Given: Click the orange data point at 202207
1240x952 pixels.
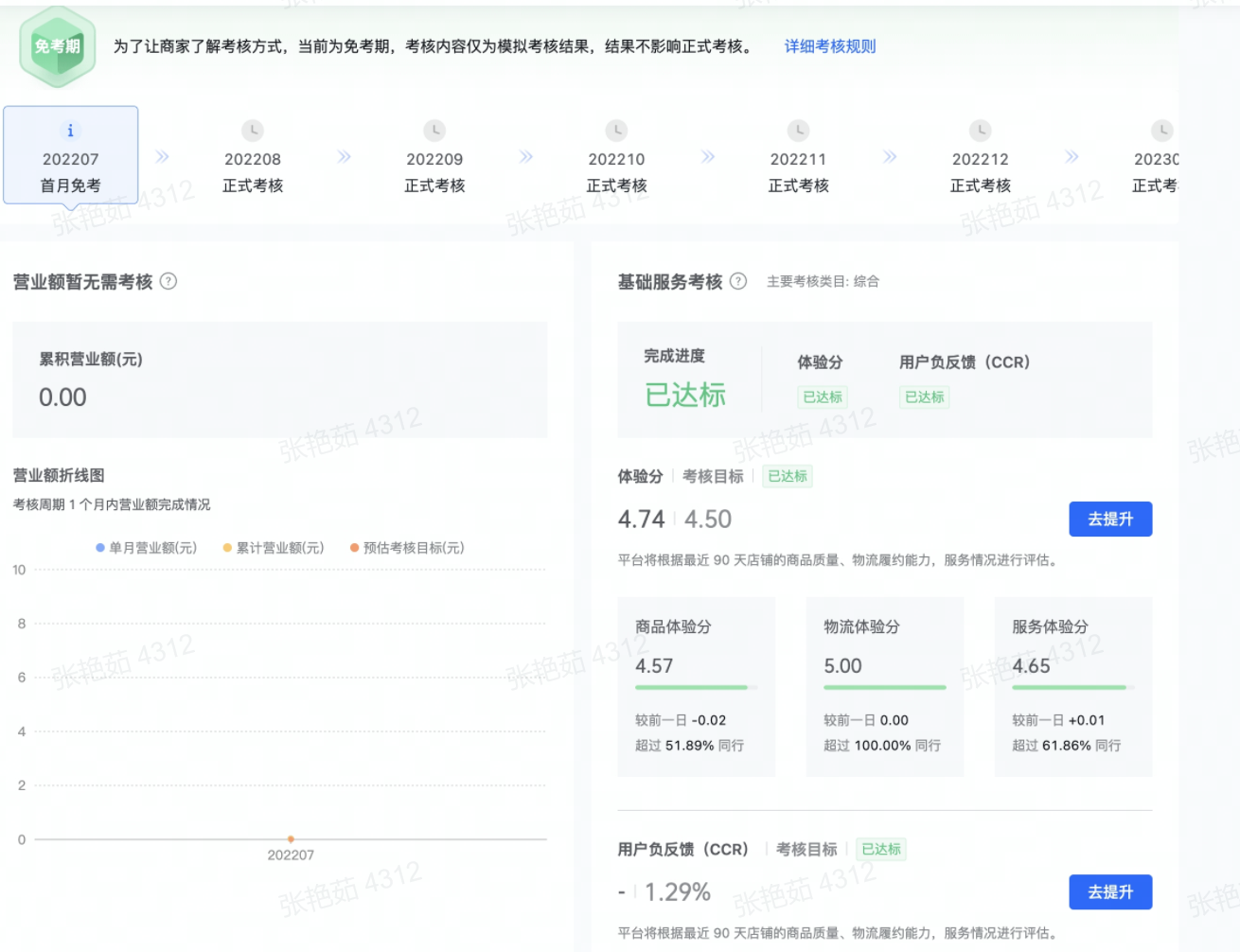Looking at the screenshot, I should [x=290, y=838].
